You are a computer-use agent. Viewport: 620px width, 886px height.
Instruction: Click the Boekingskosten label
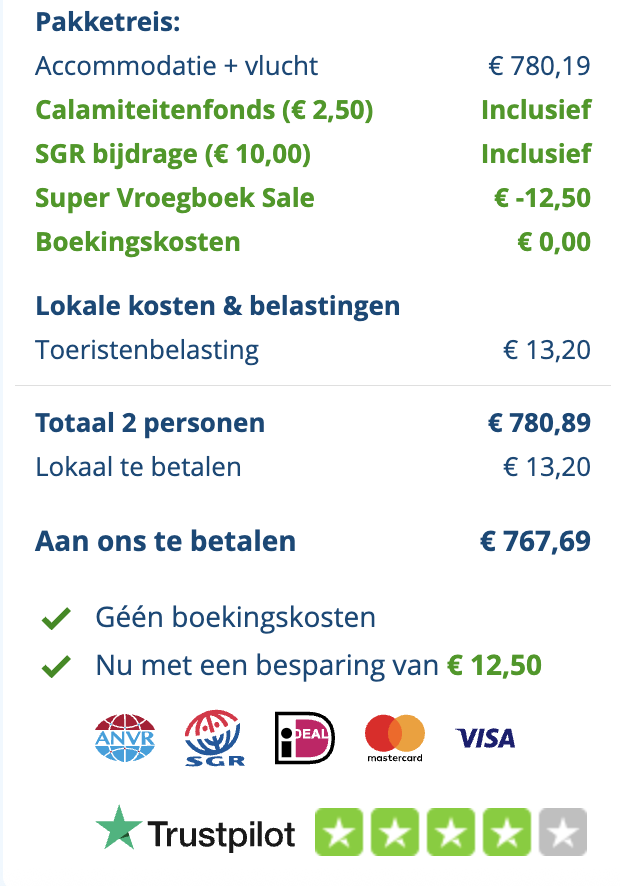coord(138,242)
